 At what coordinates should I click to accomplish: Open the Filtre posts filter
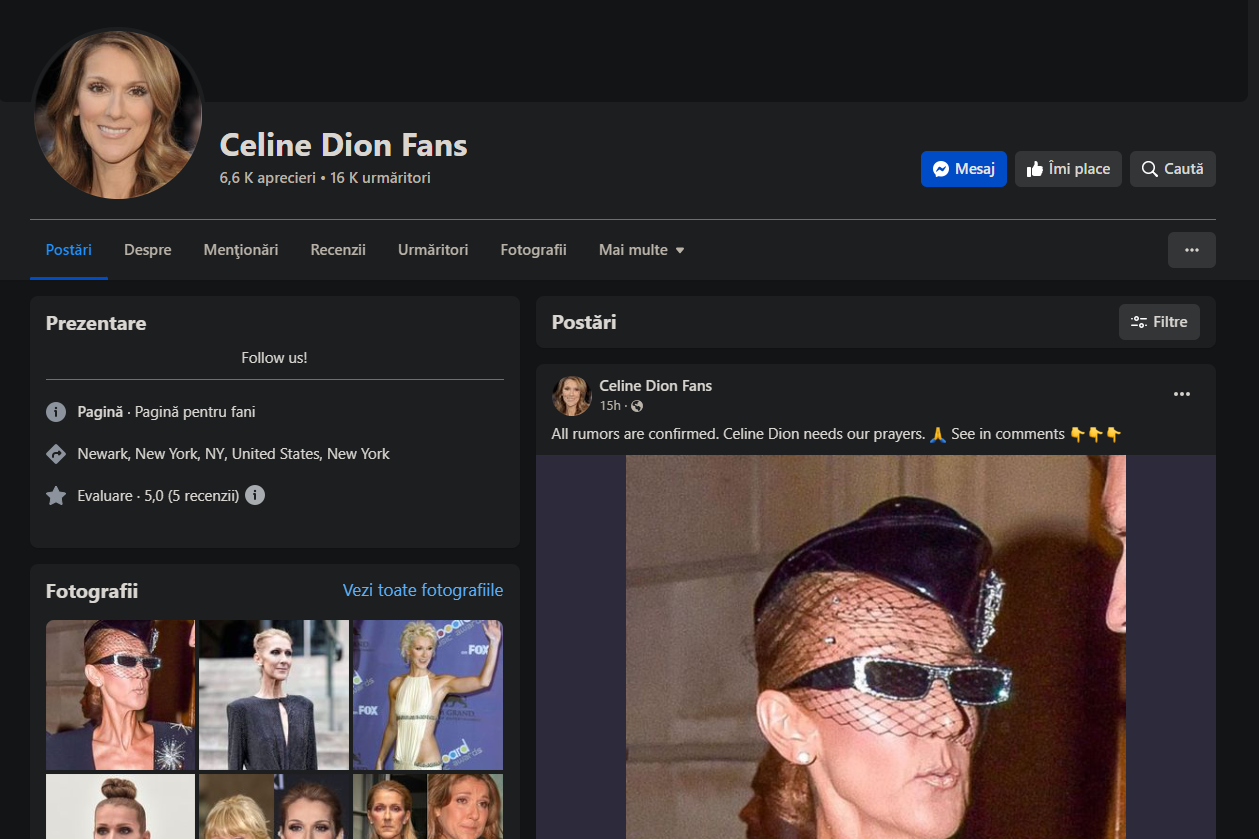1159,322
